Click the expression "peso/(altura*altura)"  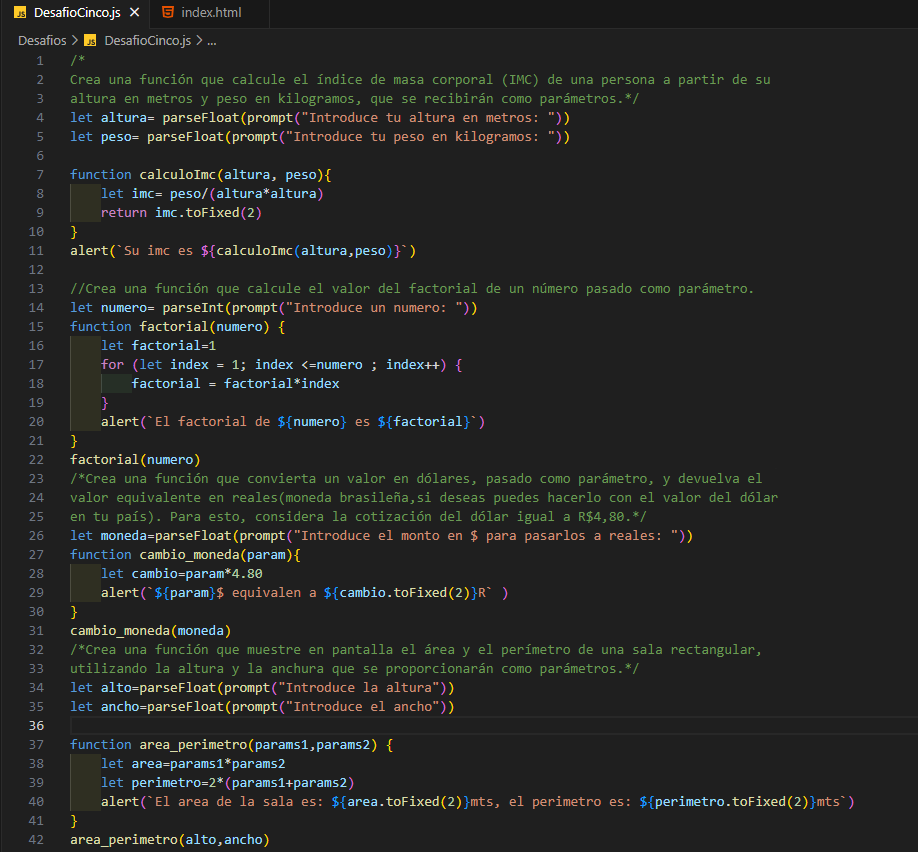click(246, 194)
